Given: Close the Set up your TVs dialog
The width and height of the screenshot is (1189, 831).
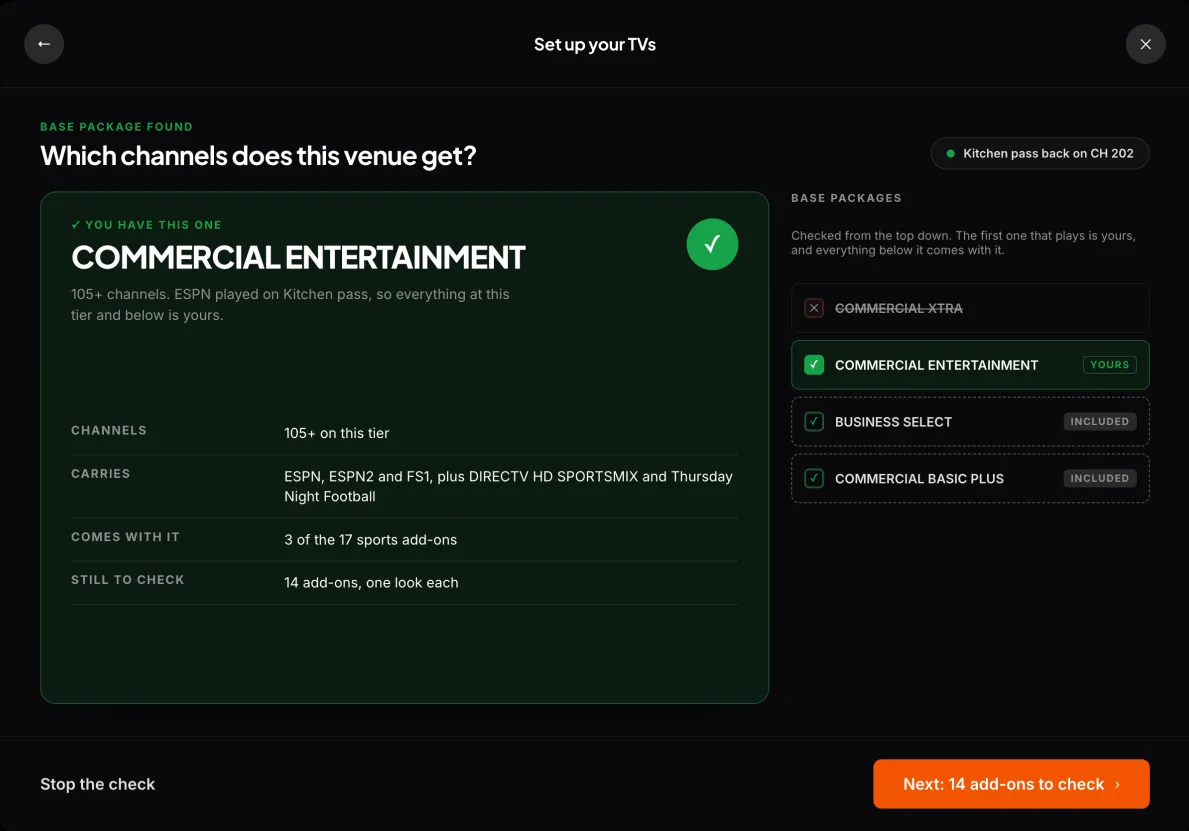Looking at the screenshot, I should (x=1145, y=44).
